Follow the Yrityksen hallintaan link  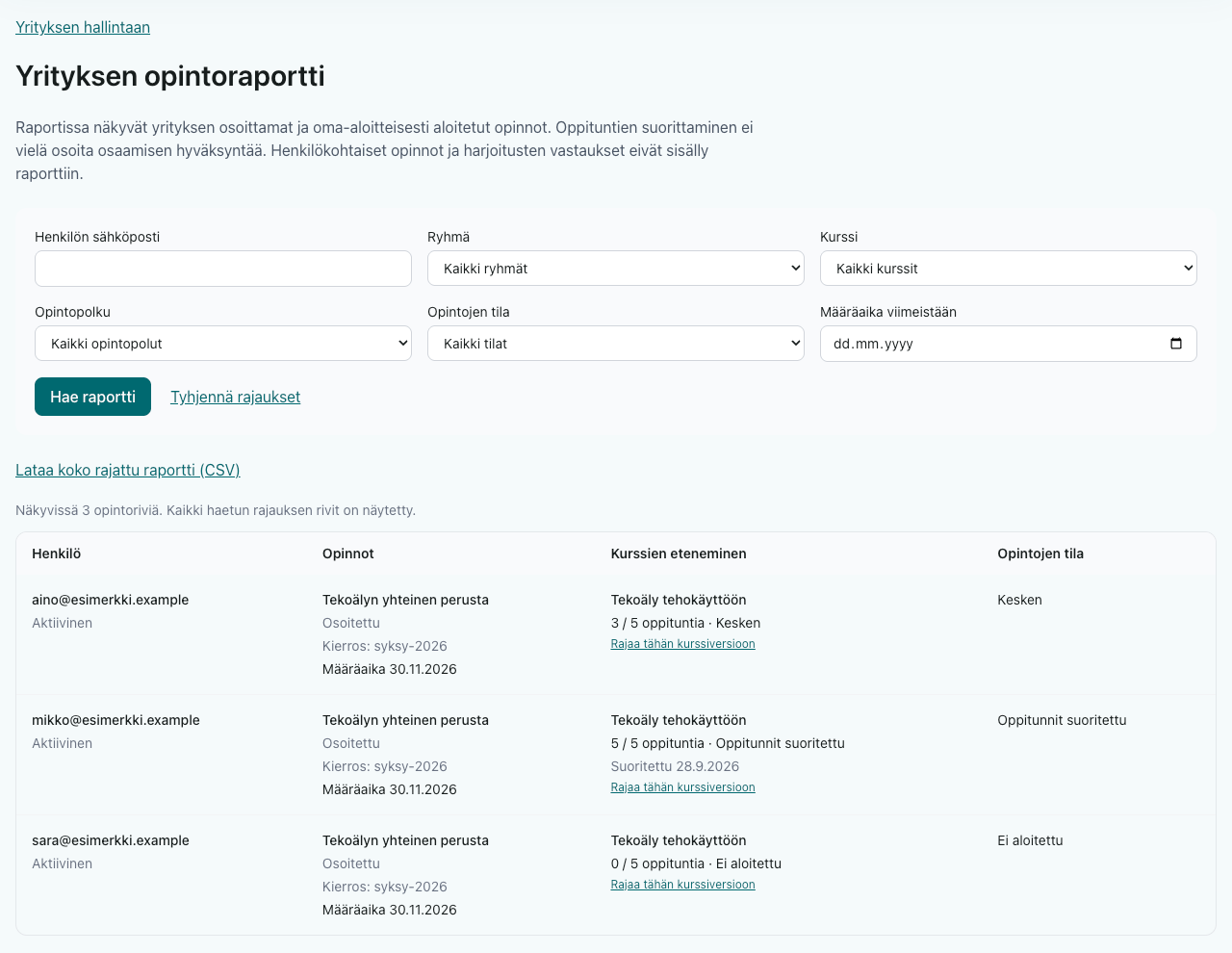(83, 27)
